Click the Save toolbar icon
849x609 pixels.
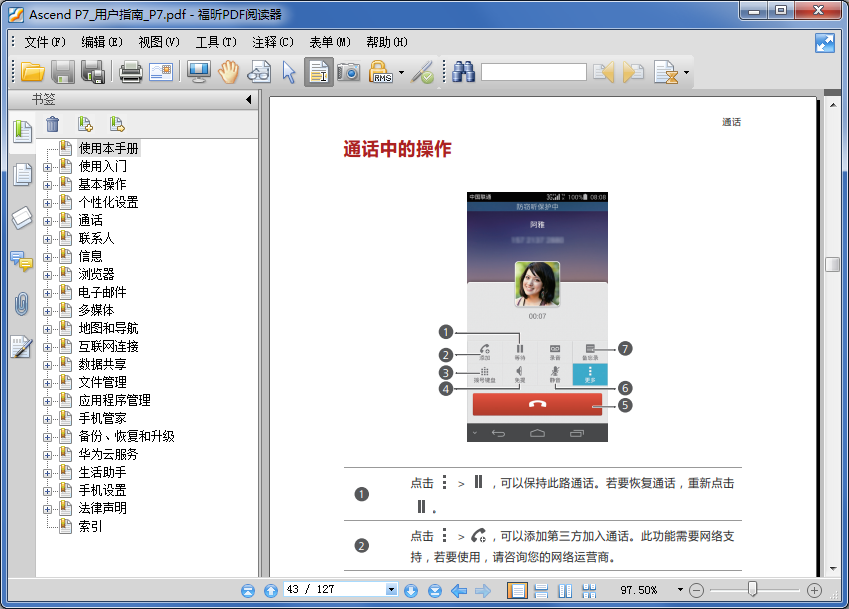63,72
